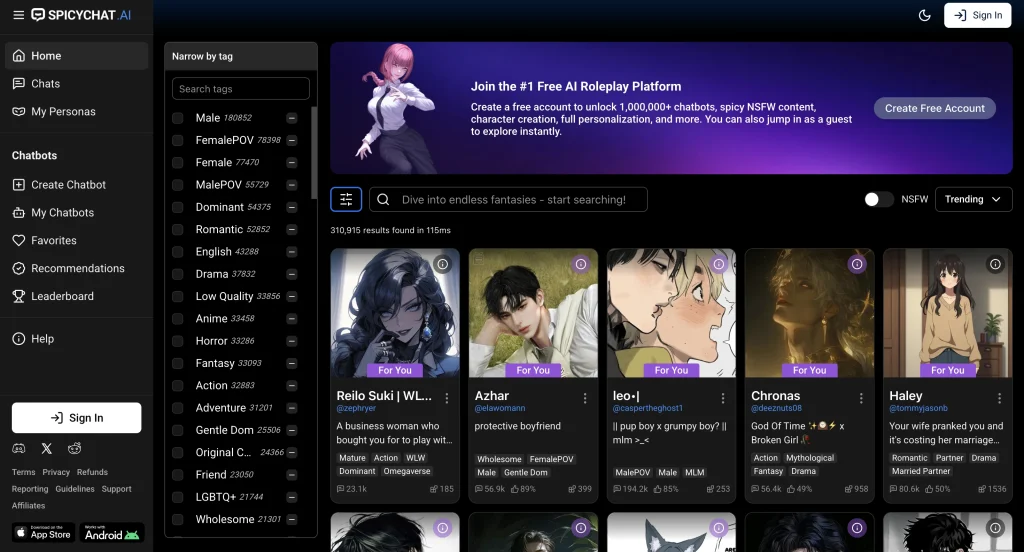Open three-dot menu on Azhar card
Screen dimensions: 1024x552
pos(584,398)
